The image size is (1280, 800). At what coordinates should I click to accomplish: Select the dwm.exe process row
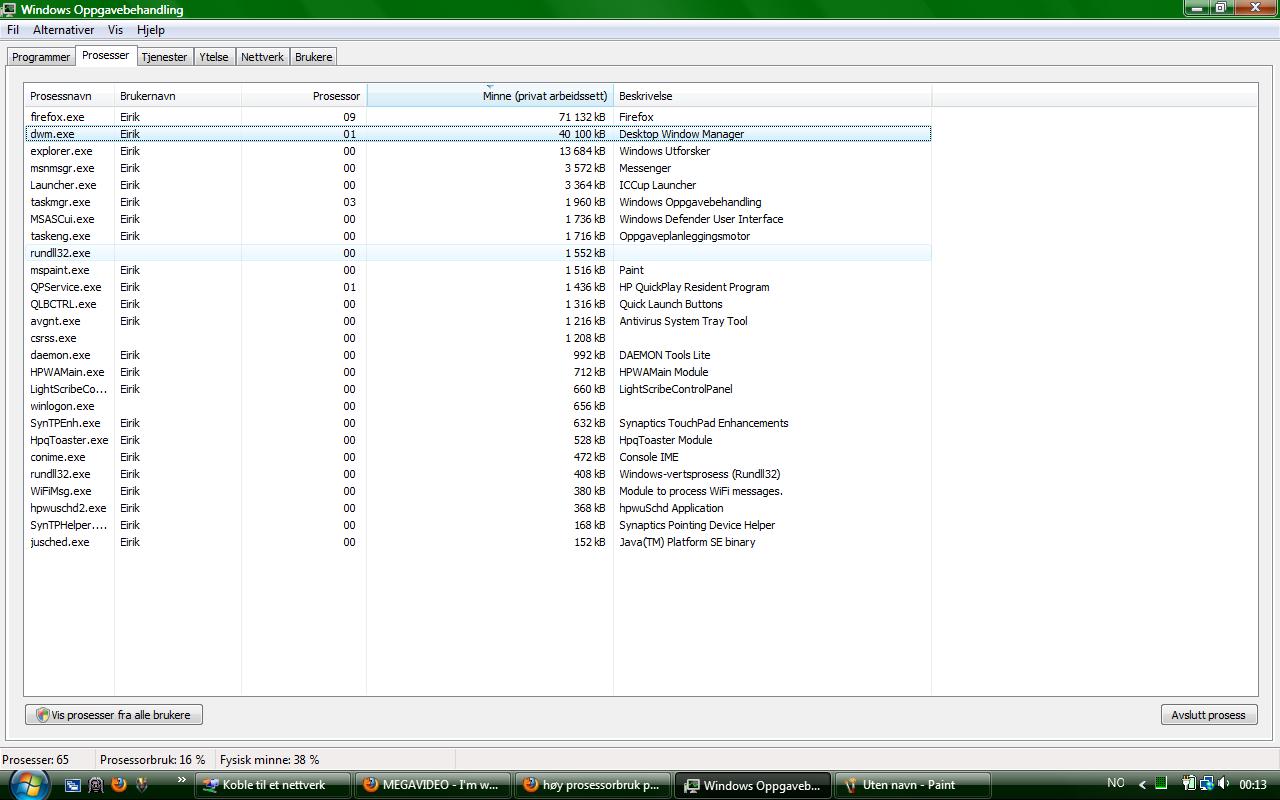point(478,134)
